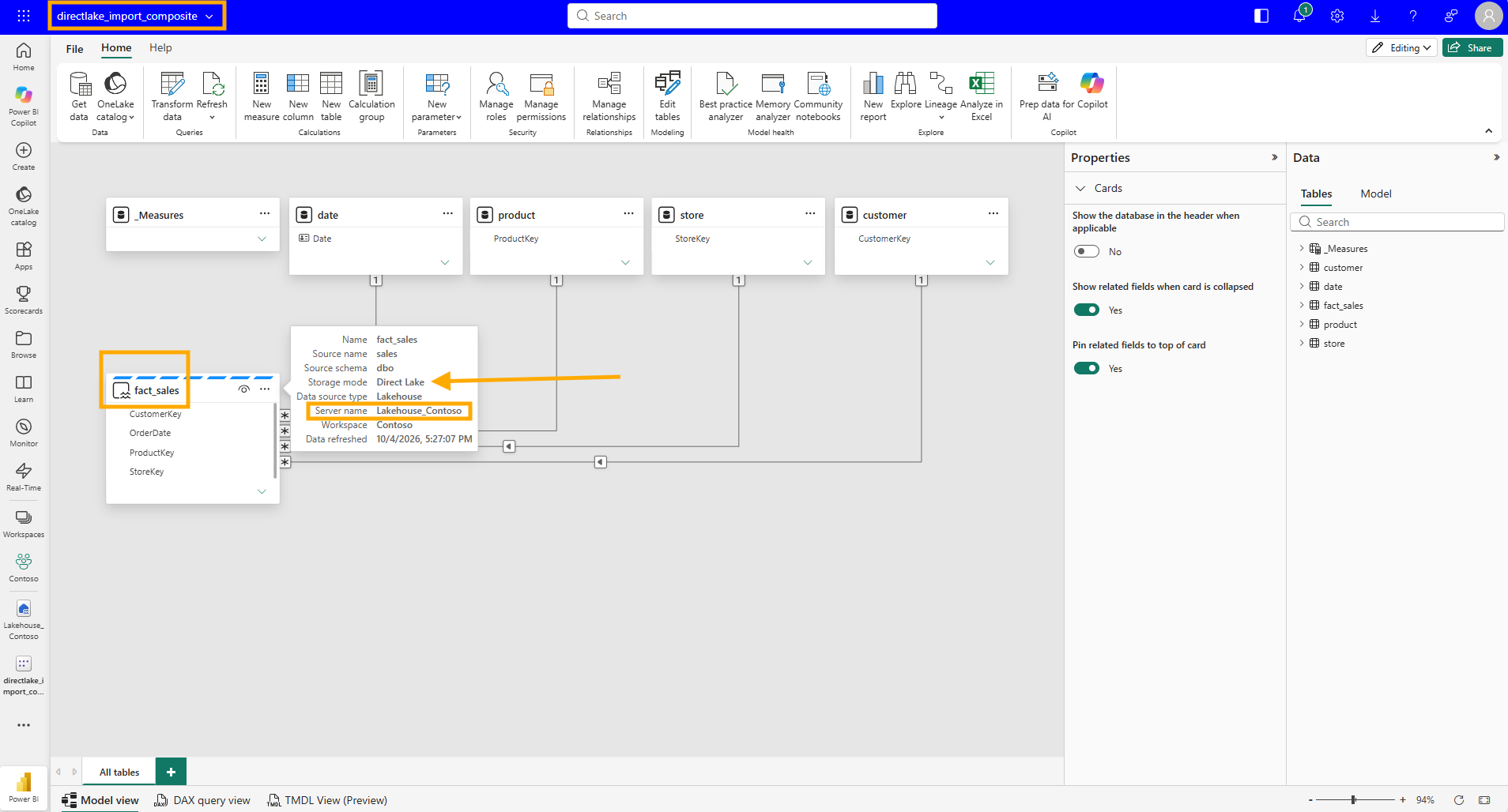The width and height of the screenshot is (1508, 812).
Task: Switch to DAX query view
Action: 202,800
